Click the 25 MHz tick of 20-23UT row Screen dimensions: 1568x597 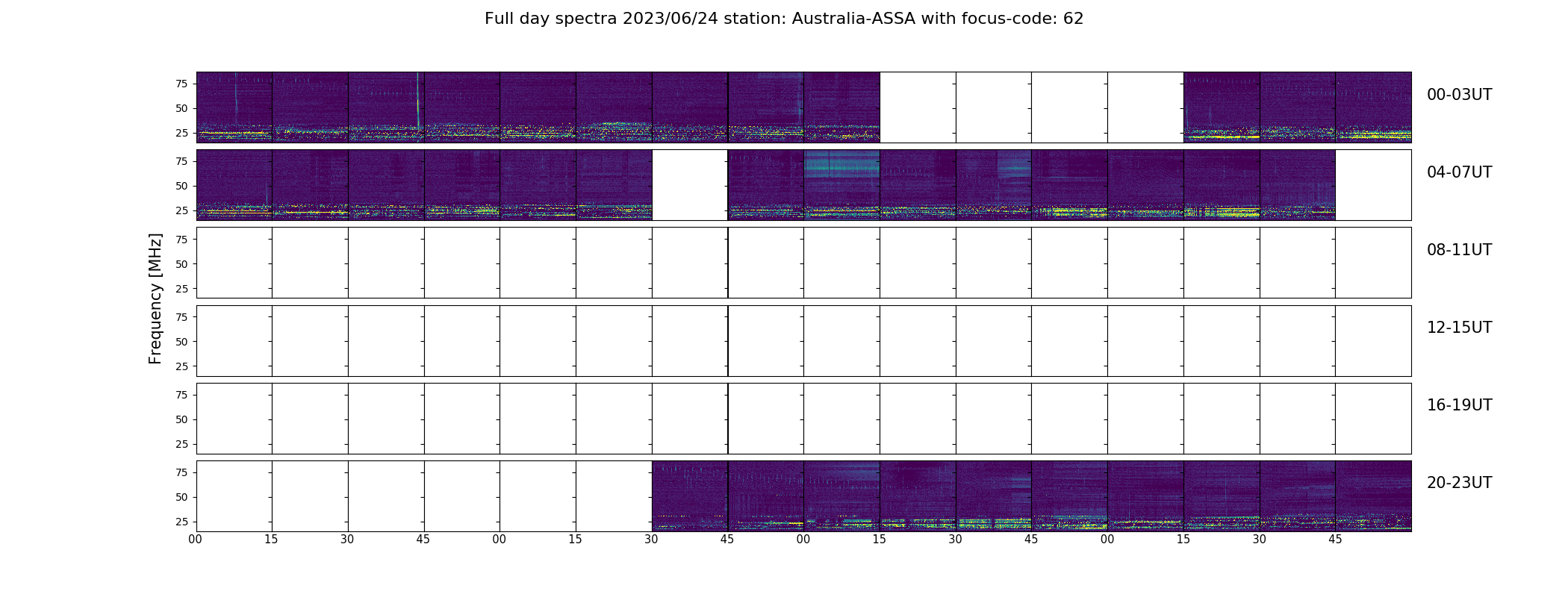coord(181,522)
